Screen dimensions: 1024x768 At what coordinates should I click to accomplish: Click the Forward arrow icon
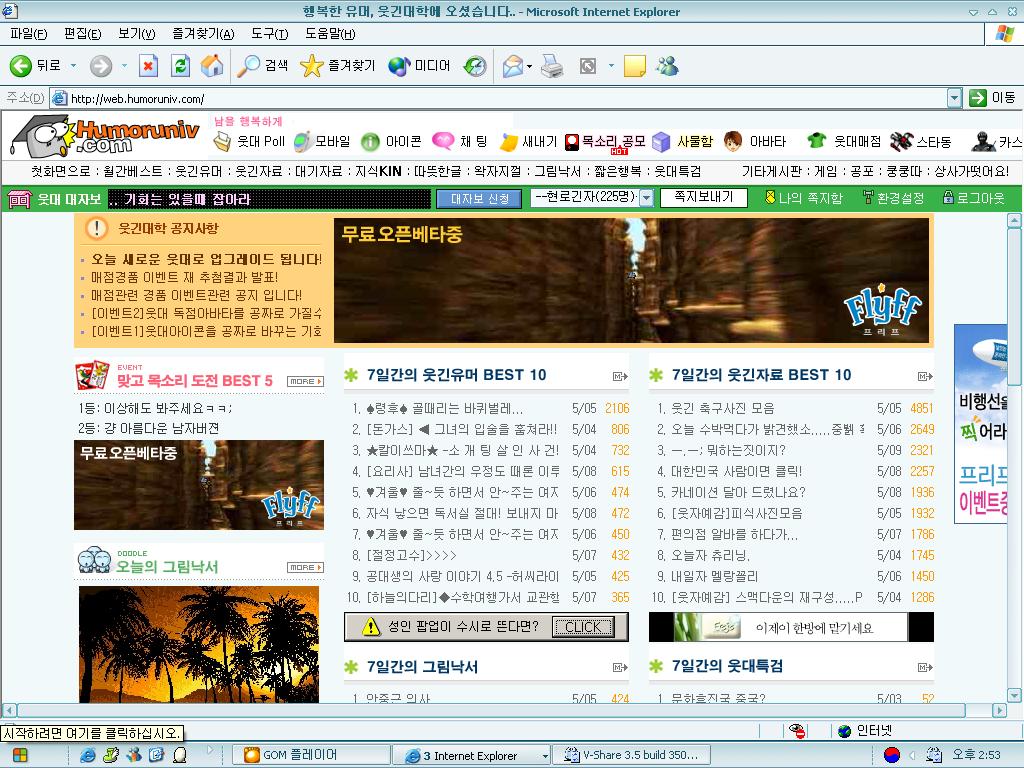click(x=101, y=65)
